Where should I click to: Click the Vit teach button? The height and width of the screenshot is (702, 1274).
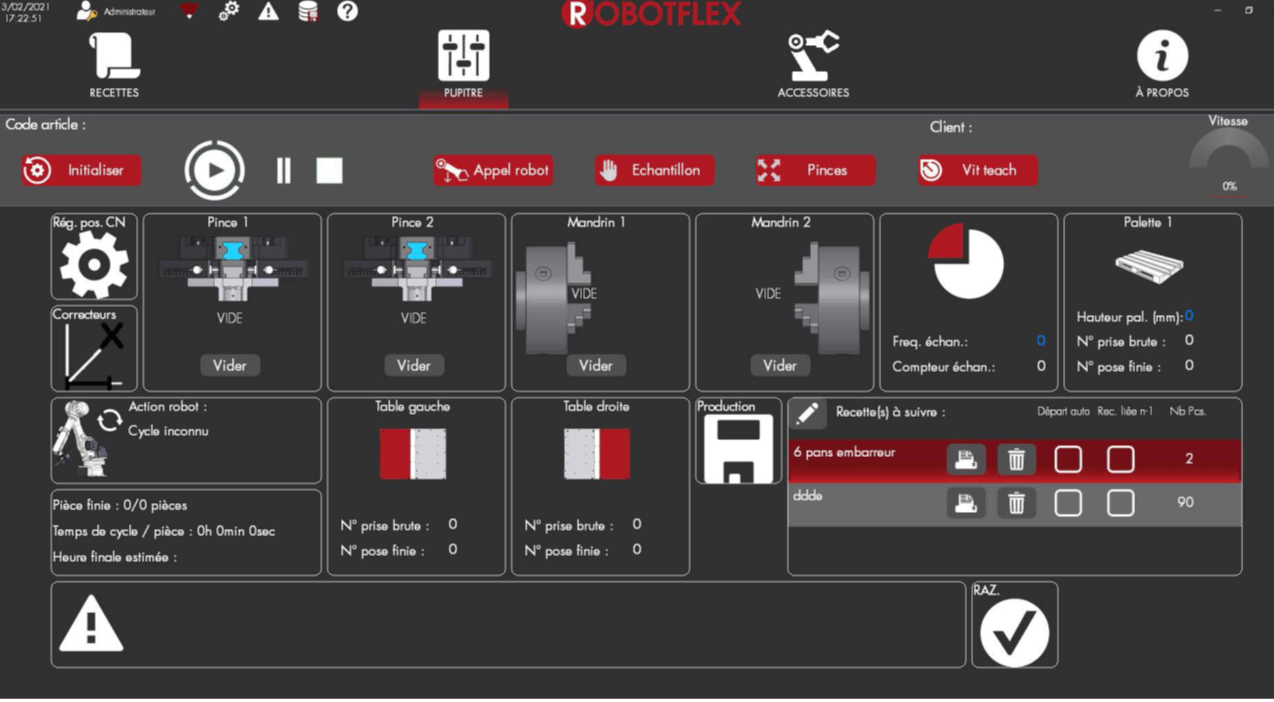(x=977, y=170)
